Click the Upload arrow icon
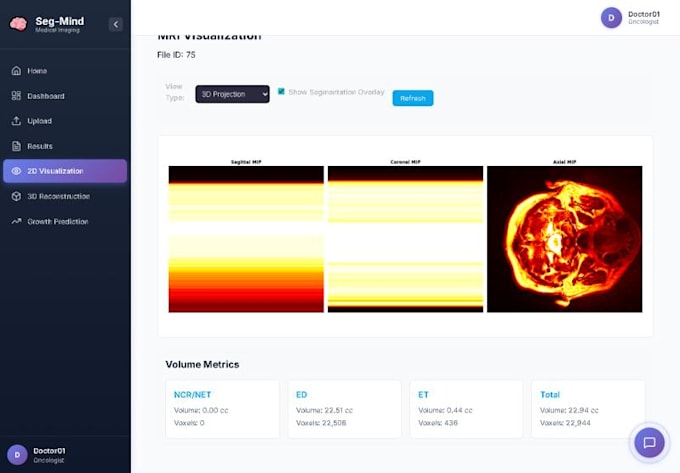 click(x=16, y=121)
